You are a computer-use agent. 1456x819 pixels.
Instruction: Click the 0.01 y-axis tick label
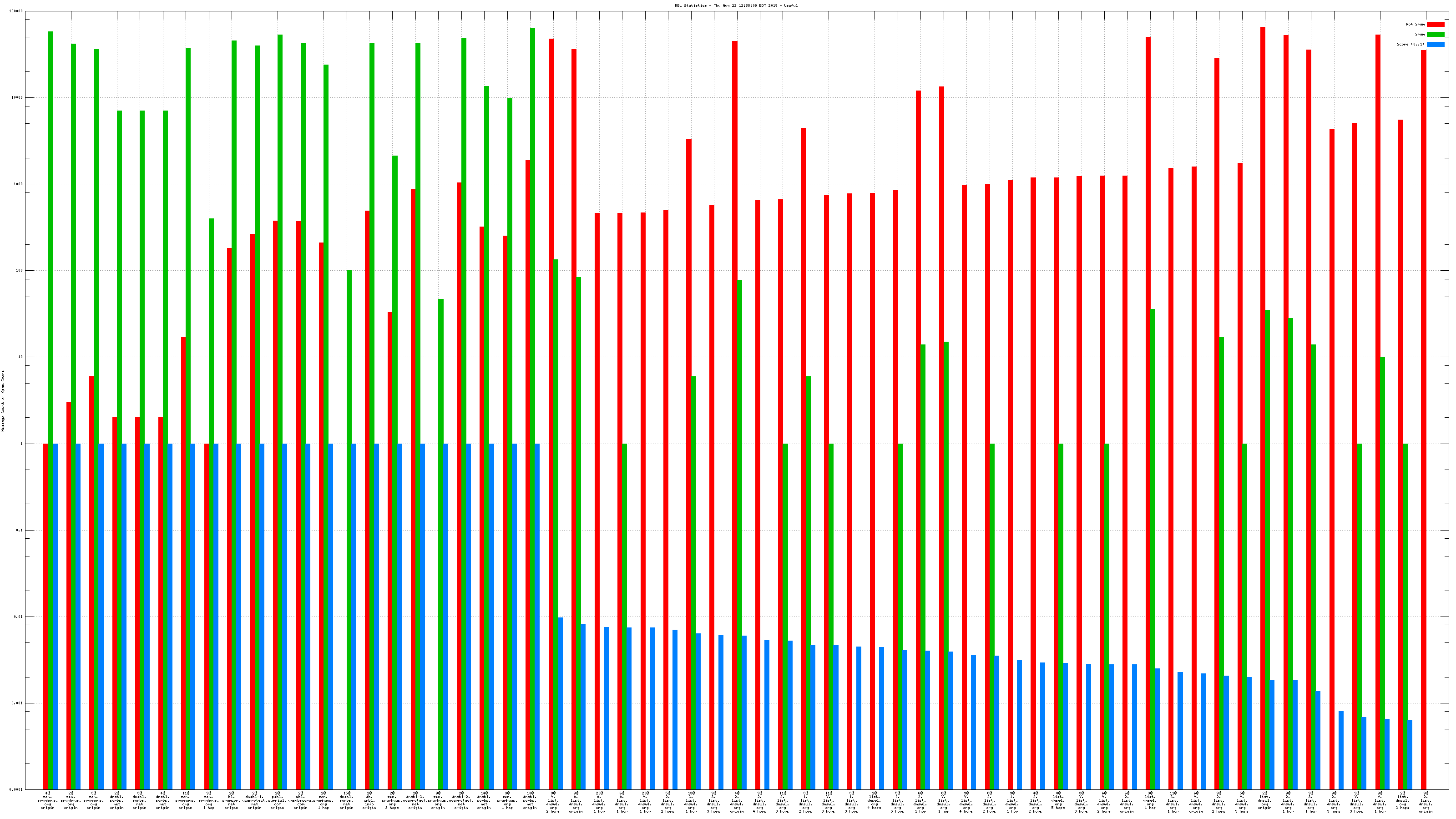click(18, 617)
